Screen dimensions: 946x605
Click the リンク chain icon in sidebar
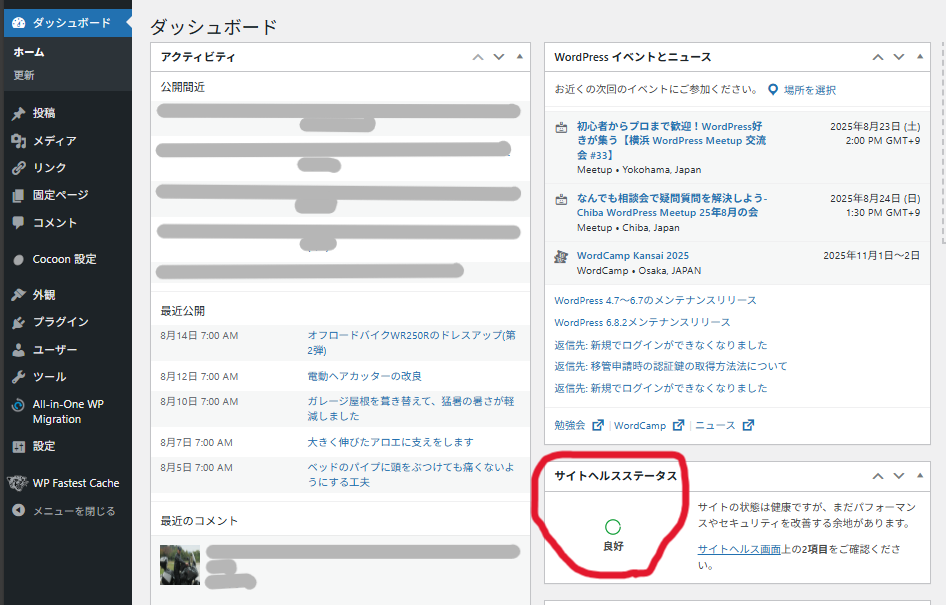pyautogui.click(x=18, y=168)
